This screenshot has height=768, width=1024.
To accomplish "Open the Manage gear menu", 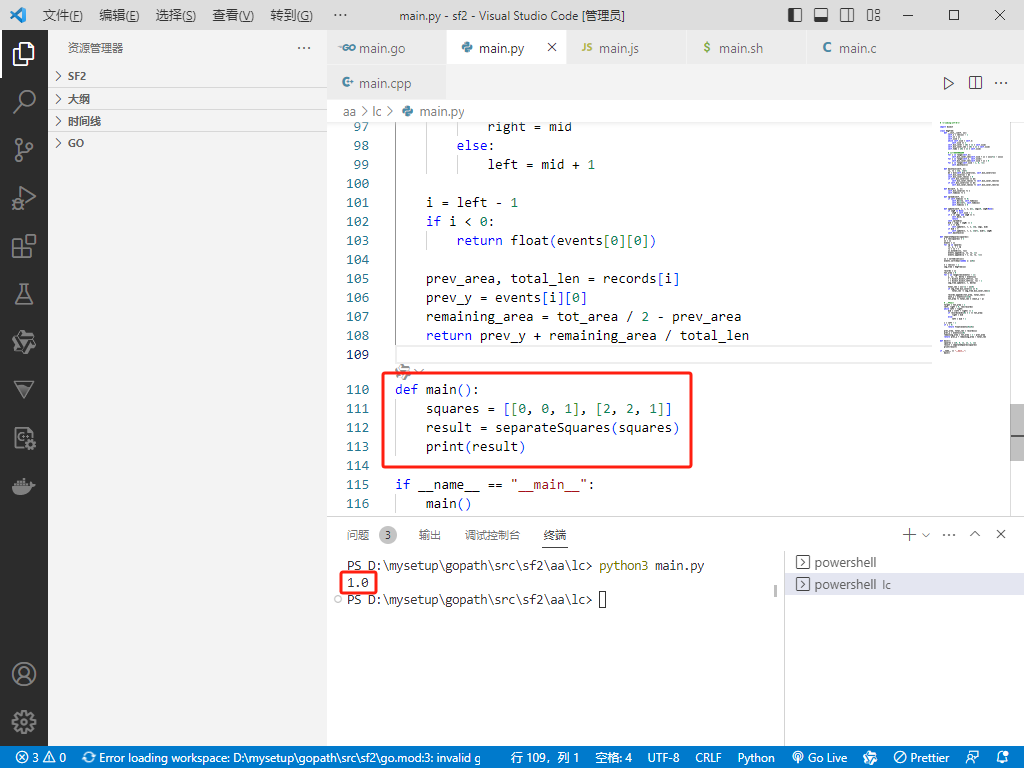I will click(x=24, y=722).
